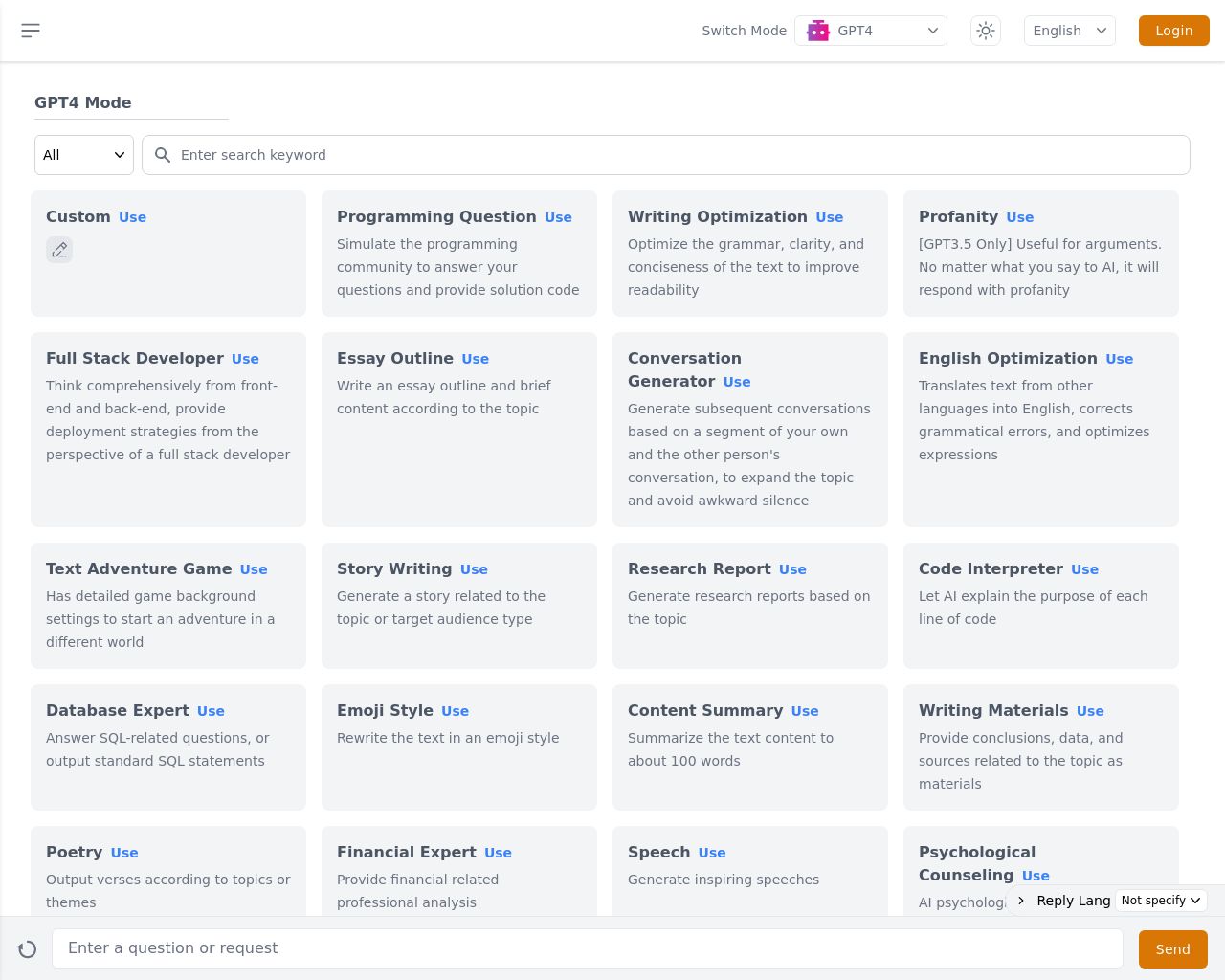Click the Database Expert card title
Viewport: 1225px width, 980px height.
[118, 711]
